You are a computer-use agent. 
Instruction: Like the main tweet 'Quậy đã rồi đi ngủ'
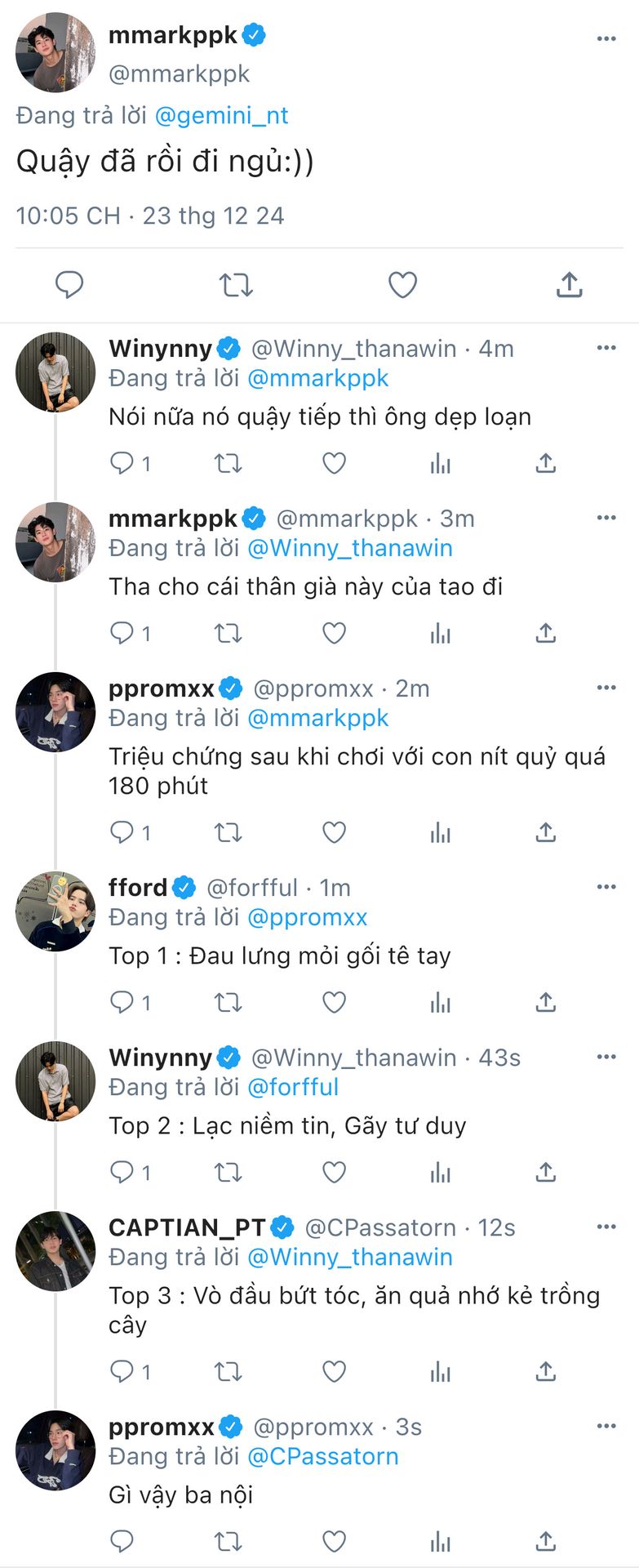(x=402, y=285)
